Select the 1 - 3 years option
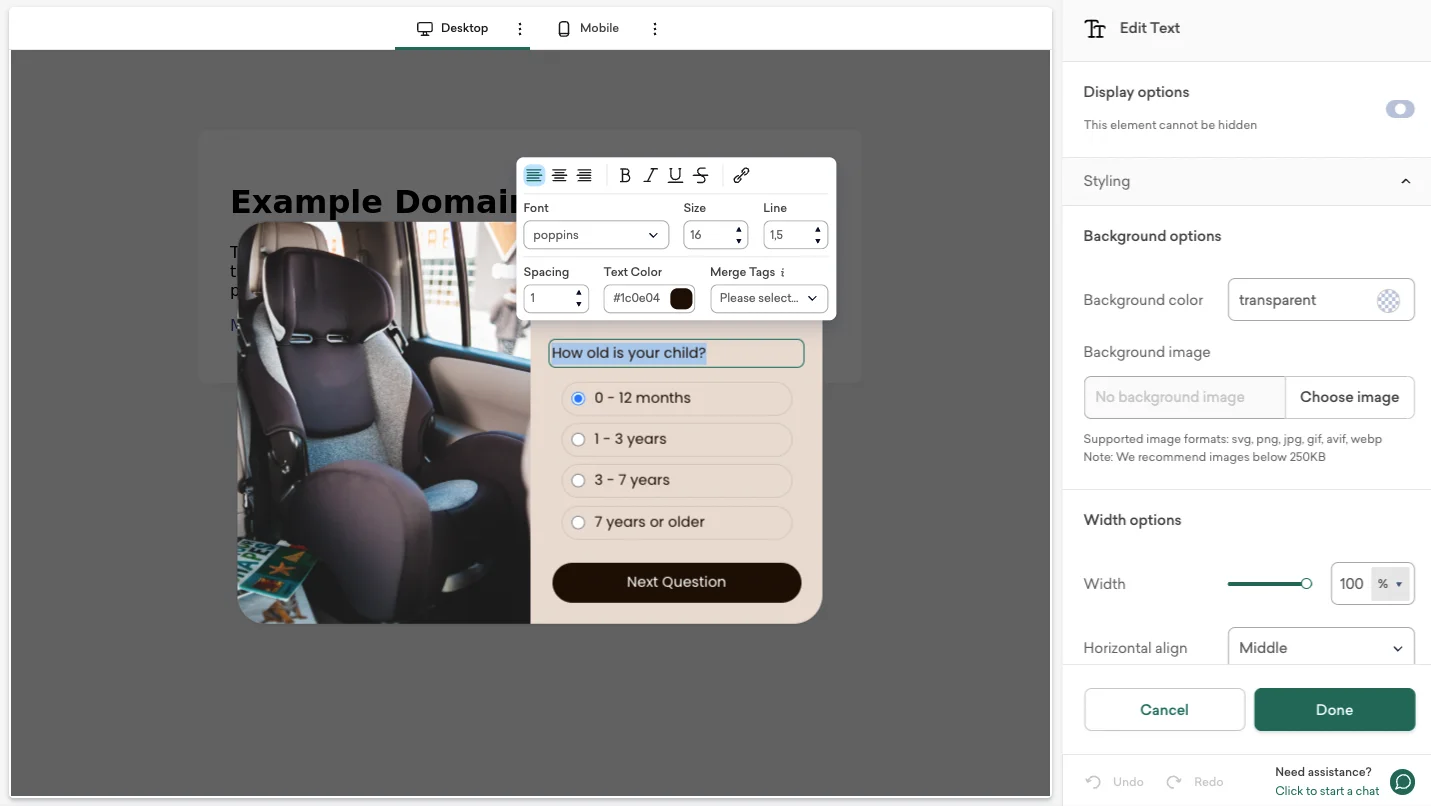The width and height of the screenshot is (1431, 806). (x=677, y=439)
